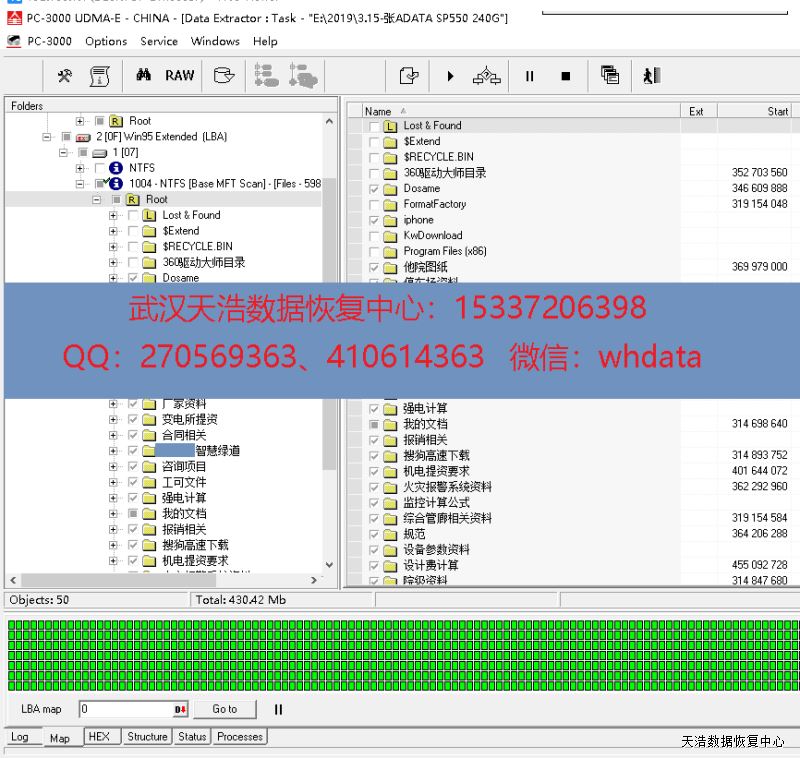Click the cascading windows icon in toolbar
Viewport: 800px width, 758px height.
point(610,76)
